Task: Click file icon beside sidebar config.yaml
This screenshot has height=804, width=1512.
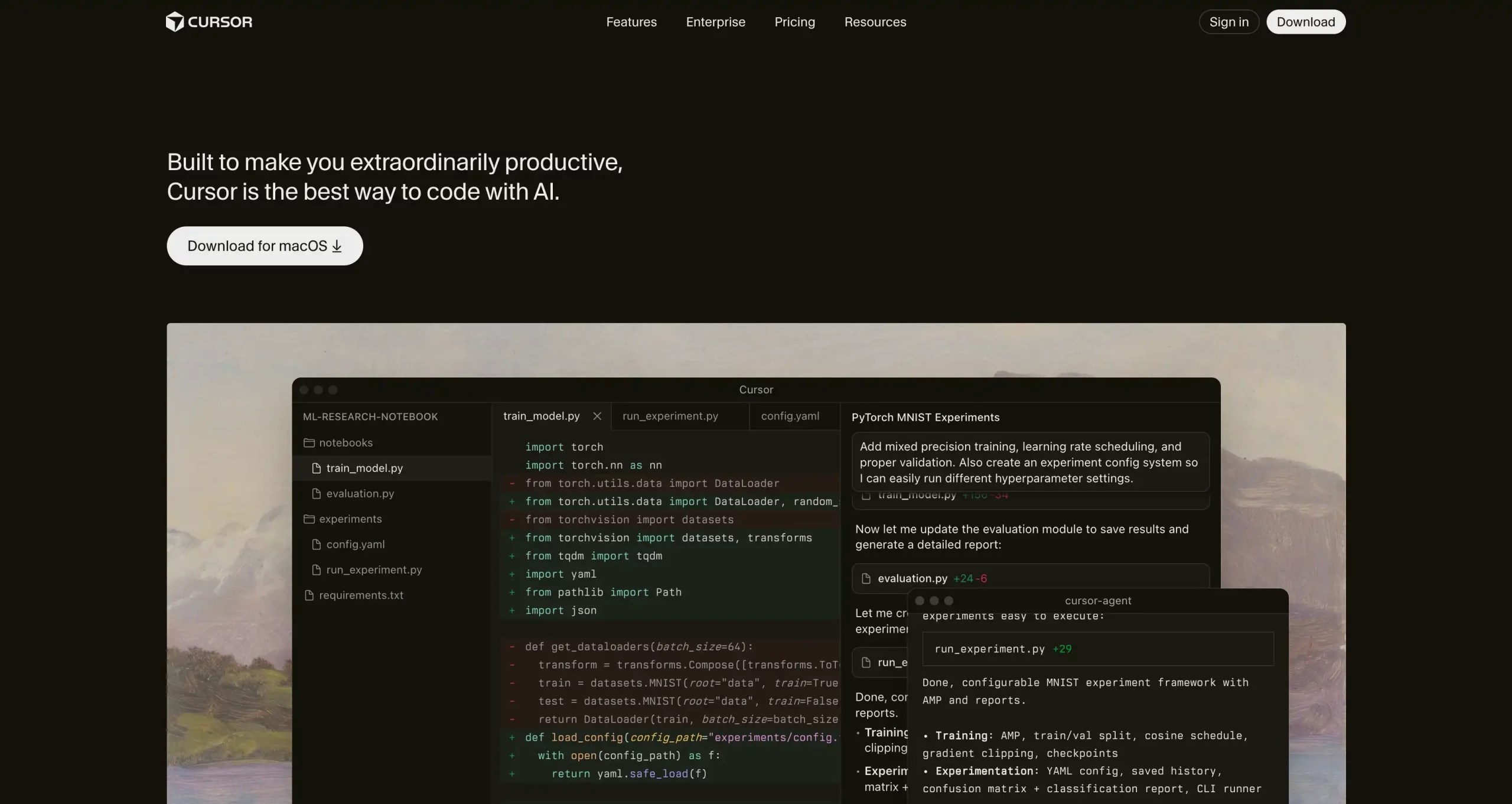Action: pyautogui.click(x=317, y=544)
